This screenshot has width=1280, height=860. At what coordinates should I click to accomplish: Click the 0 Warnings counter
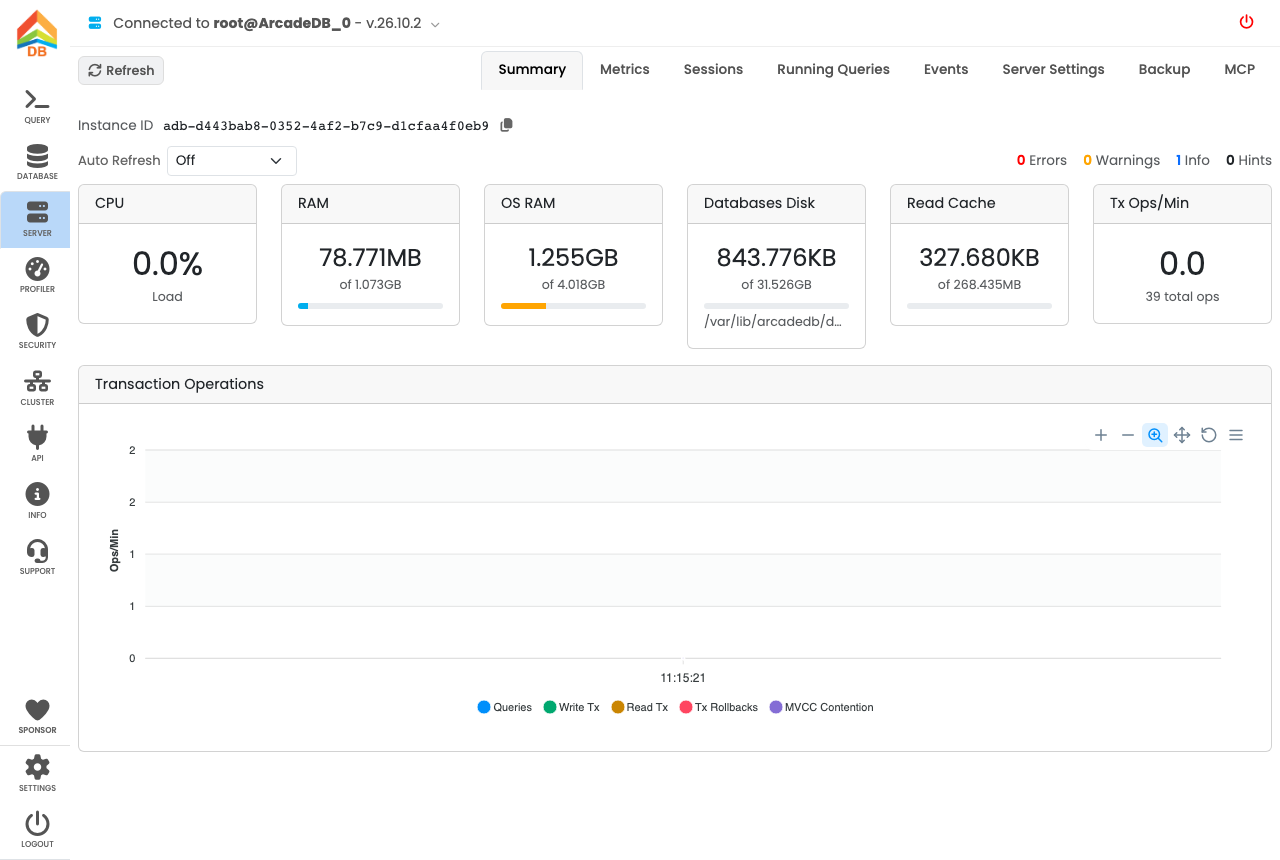[x=1121, y=160]
